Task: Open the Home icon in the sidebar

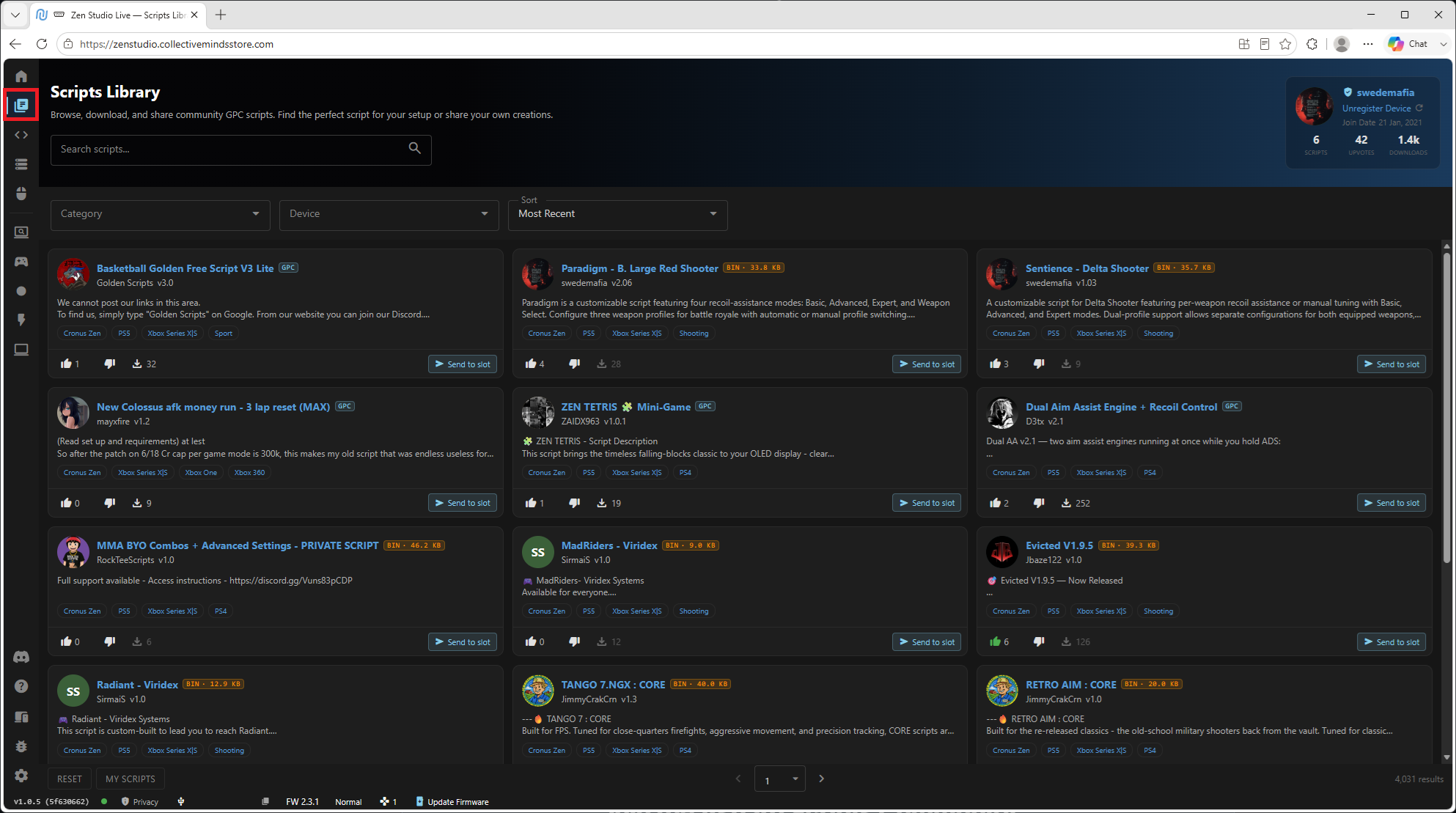Action: point(21,76)
